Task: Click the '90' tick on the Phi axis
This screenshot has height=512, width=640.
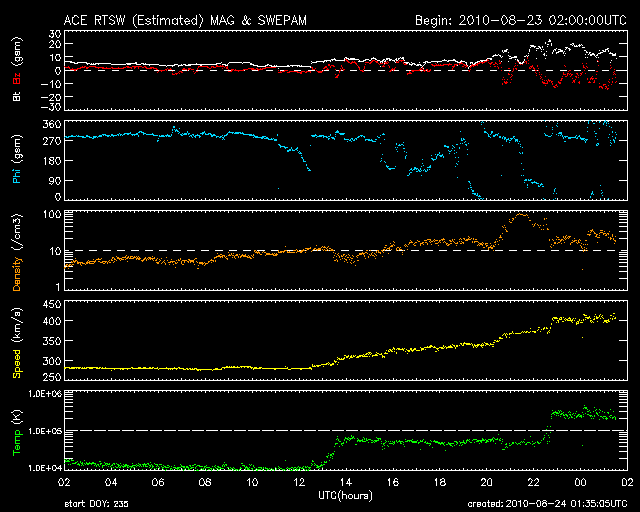Action: coord(55,180)
